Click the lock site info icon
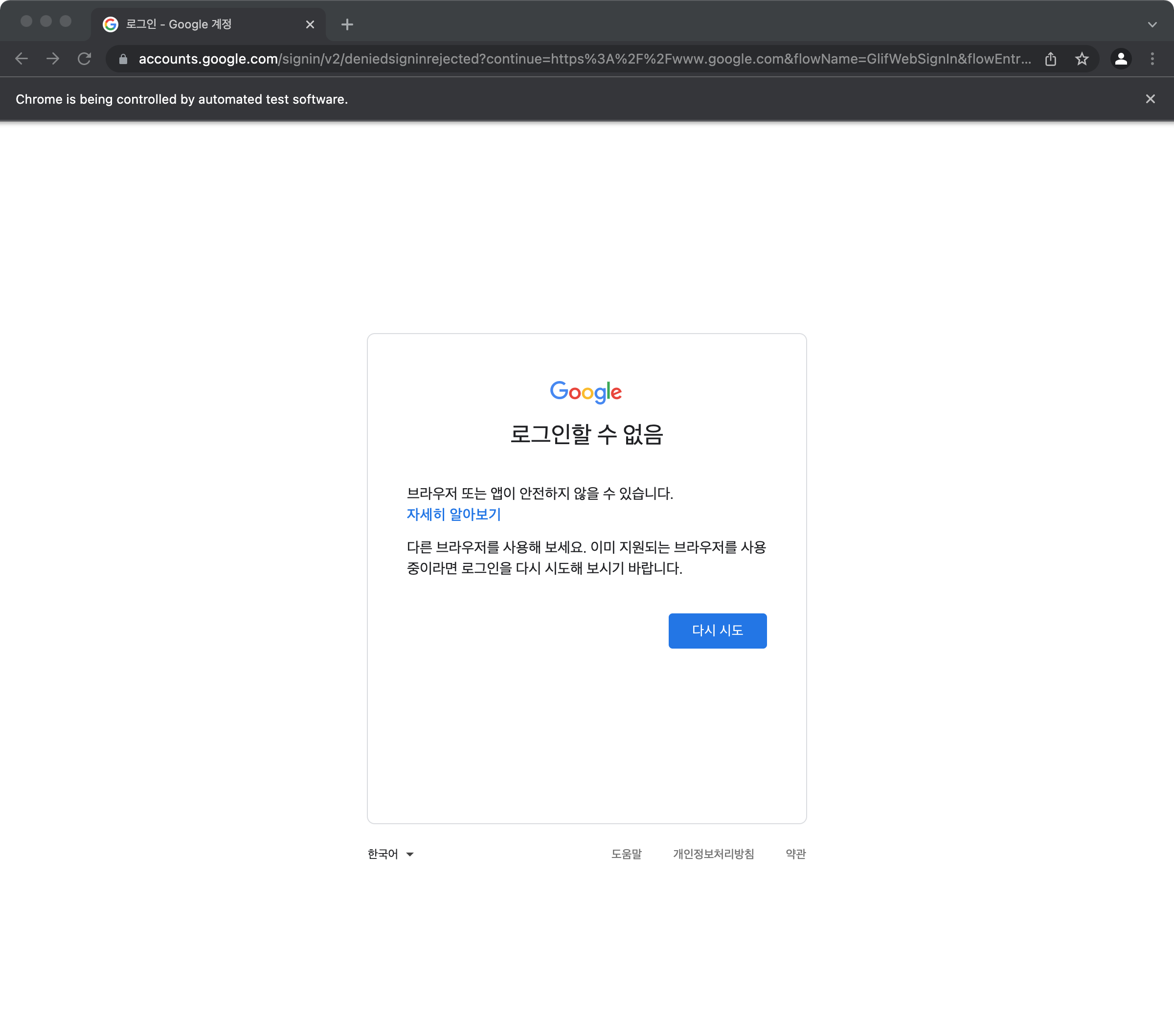 pyautogui.click(x=123, y=59)
